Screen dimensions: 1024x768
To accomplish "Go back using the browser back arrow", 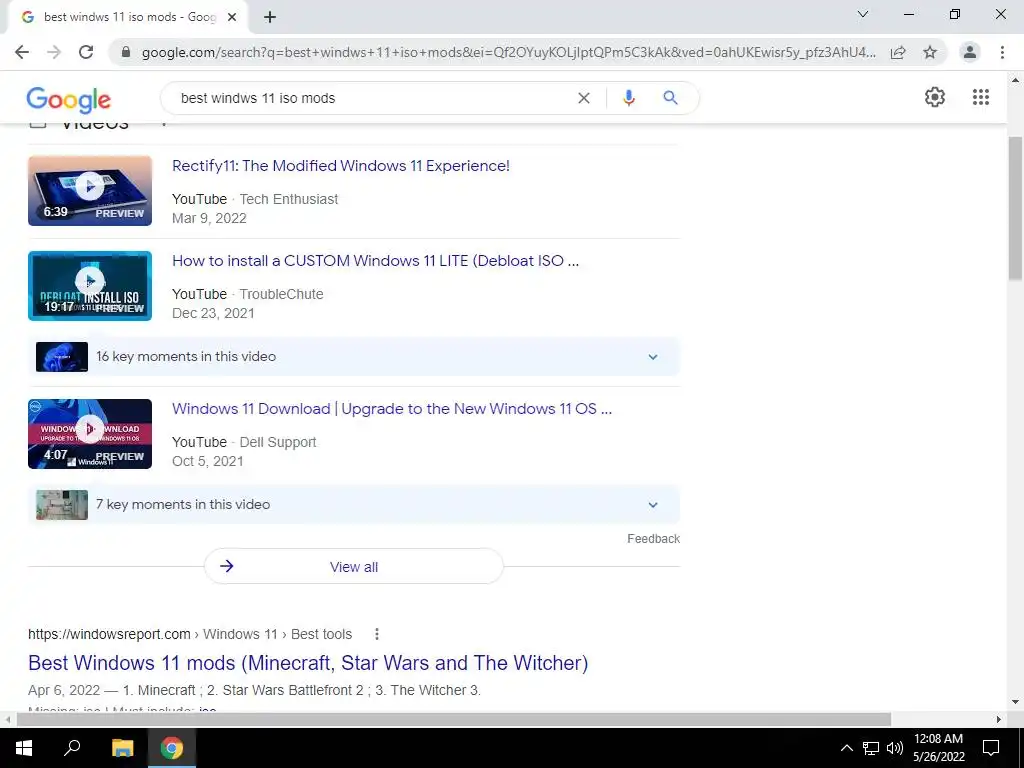I will pyautogui.click(x=22, y=52).
